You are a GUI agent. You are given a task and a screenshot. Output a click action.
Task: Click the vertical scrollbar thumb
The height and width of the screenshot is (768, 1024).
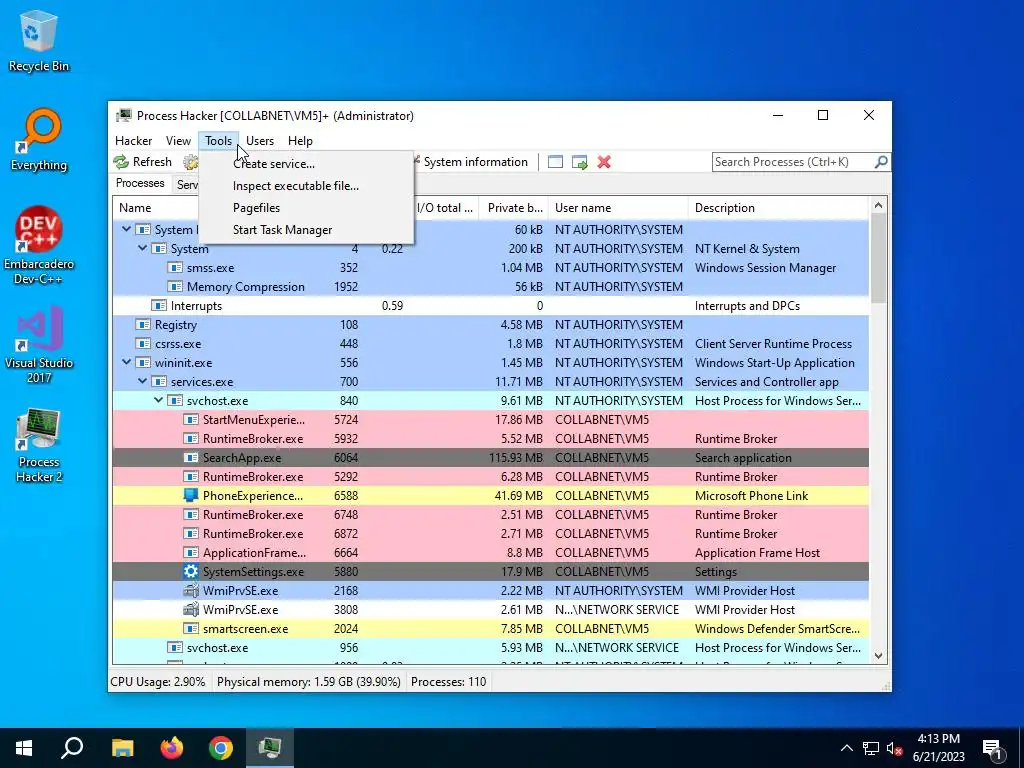(878, 259)
